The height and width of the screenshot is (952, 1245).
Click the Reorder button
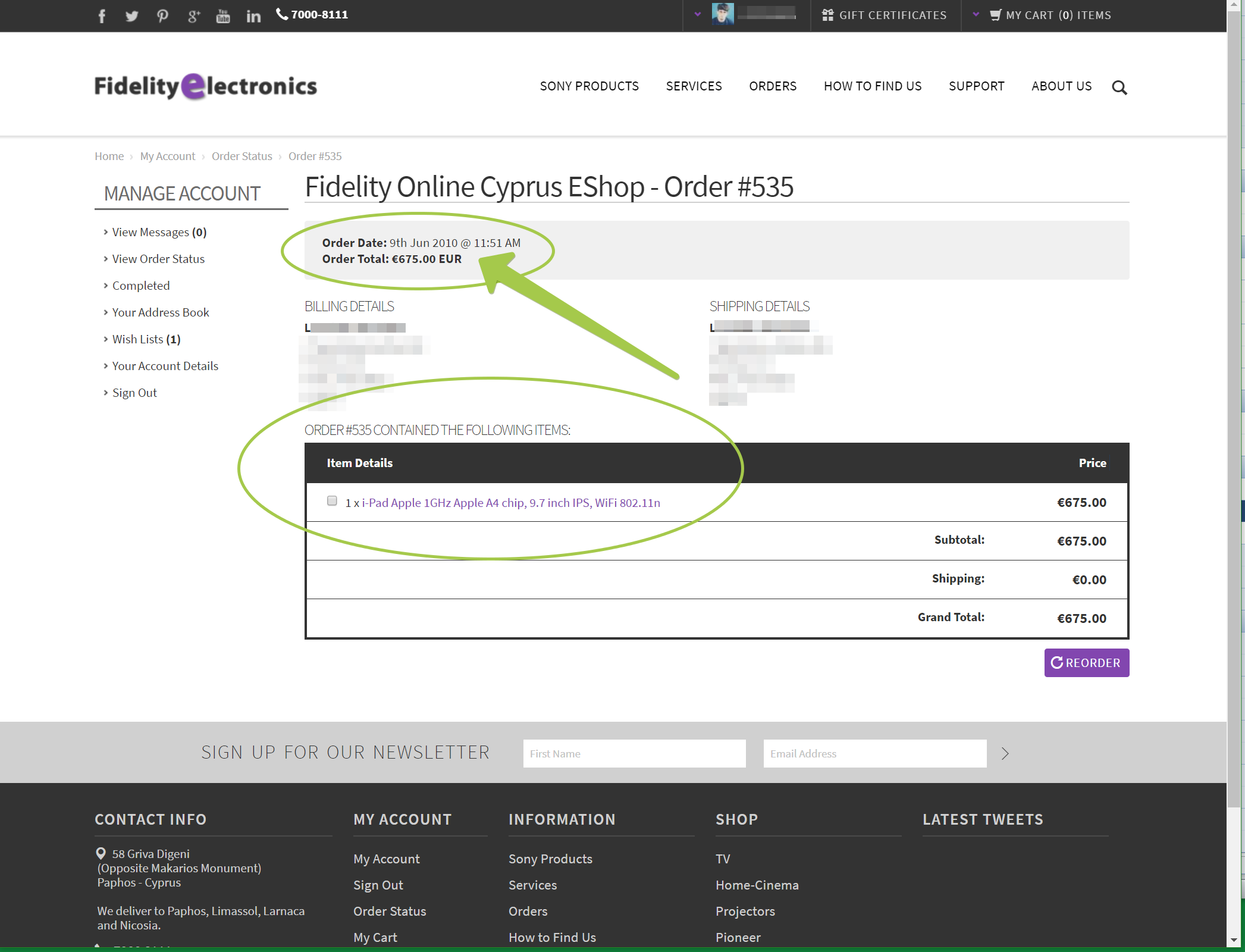(x=1087, y=663)
